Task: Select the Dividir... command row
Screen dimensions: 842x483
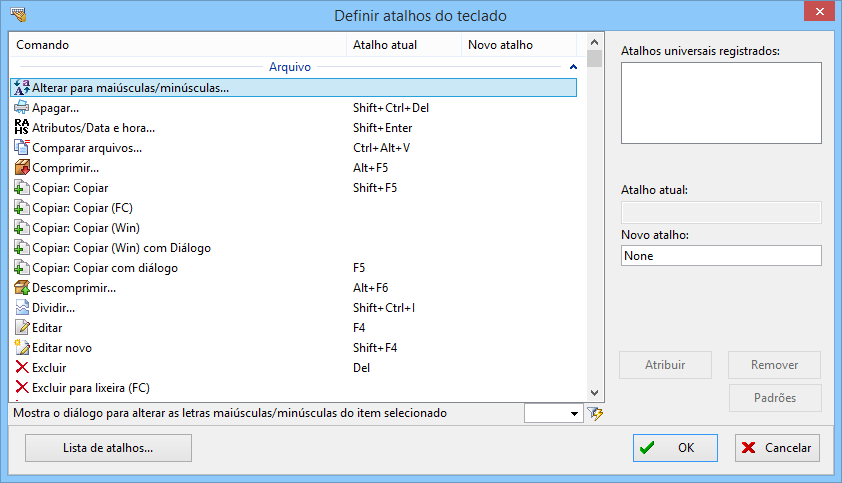Action: pos(293,307)
